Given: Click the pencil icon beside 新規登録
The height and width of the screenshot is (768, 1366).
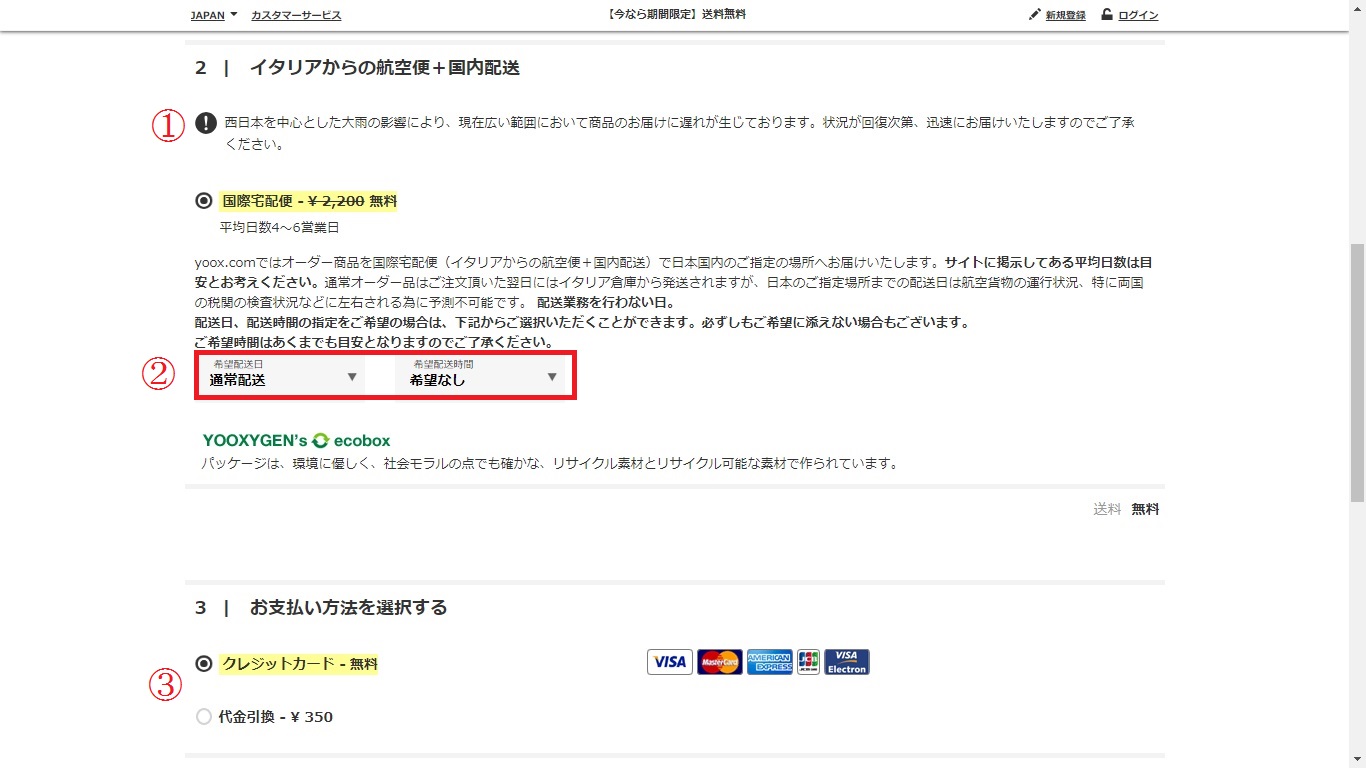Looking at the screenshot, I should point(1034,15).
